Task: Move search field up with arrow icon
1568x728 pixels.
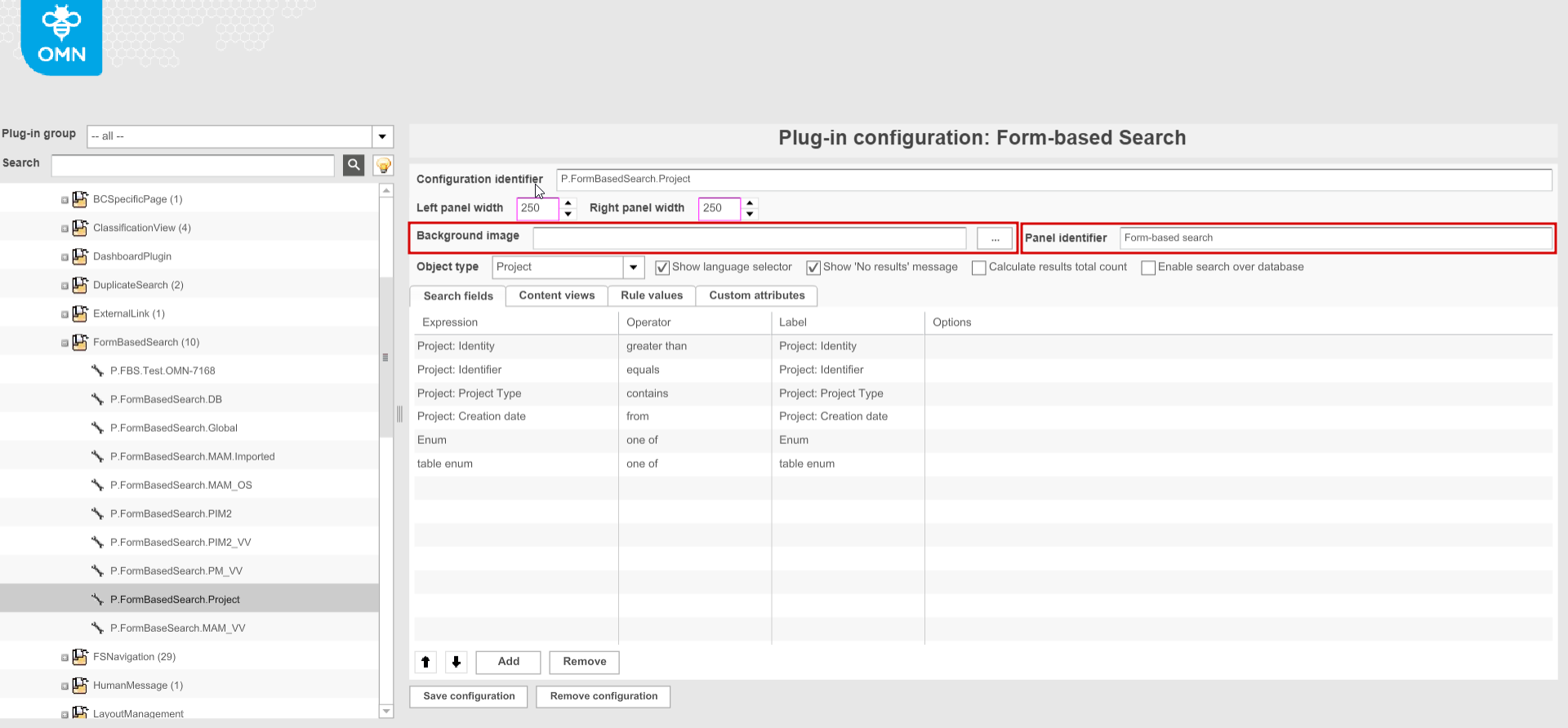Action: pos(425,662)
